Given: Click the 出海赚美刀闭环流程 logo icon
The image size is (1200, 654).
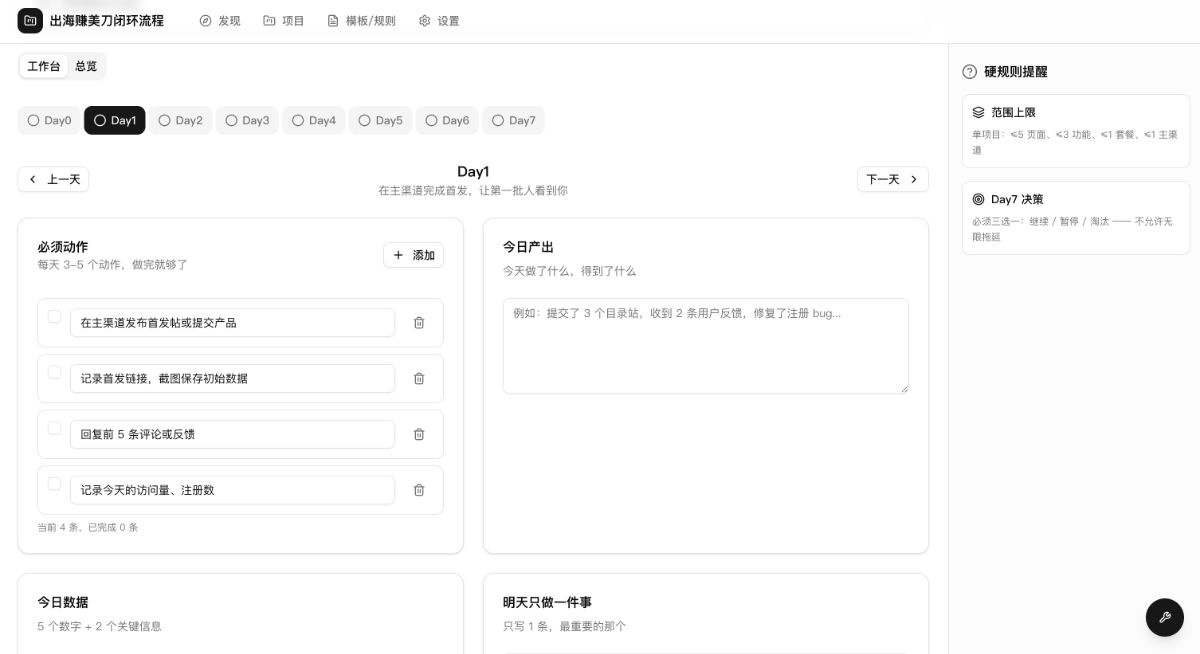Looking at the screenshot, I should coord(30,20).
